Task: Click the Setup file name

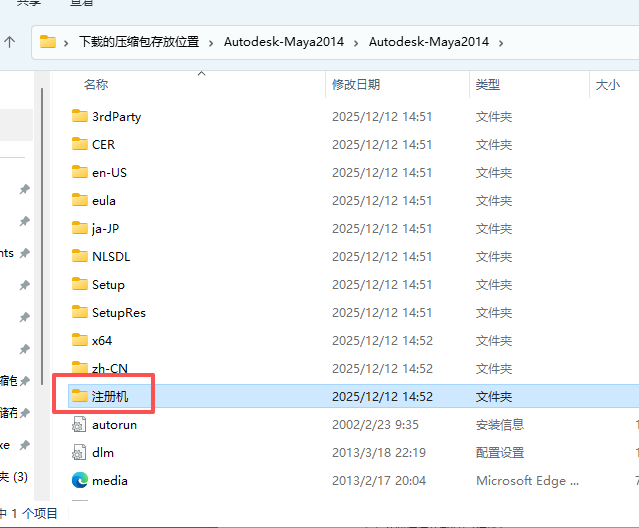Action: (x=108, y=285)
